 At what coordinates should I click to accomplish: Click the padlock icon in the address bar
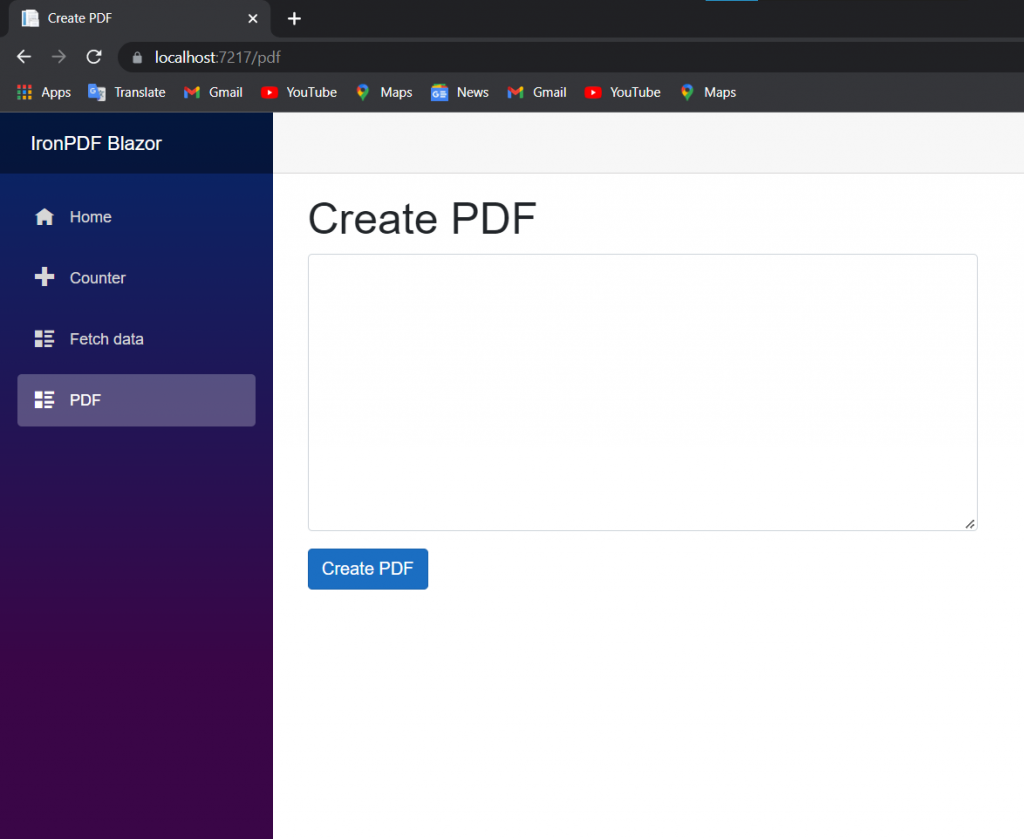click(x=135, y=57)
